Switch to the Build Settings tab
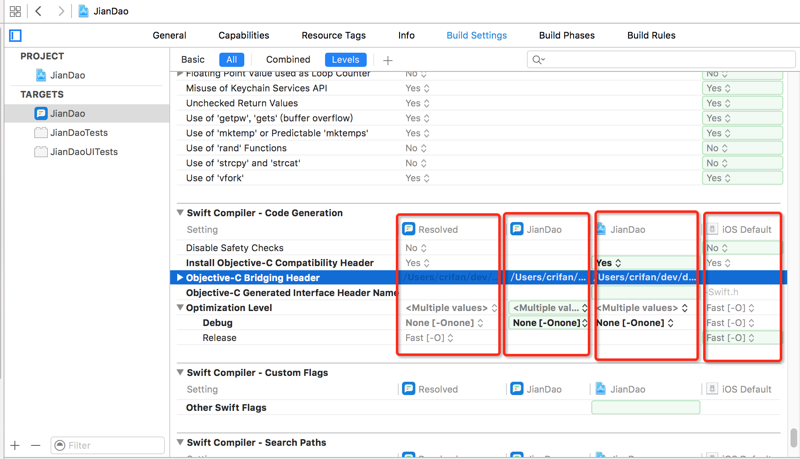This screenshot has height=459, width=800. coord(477,35)
